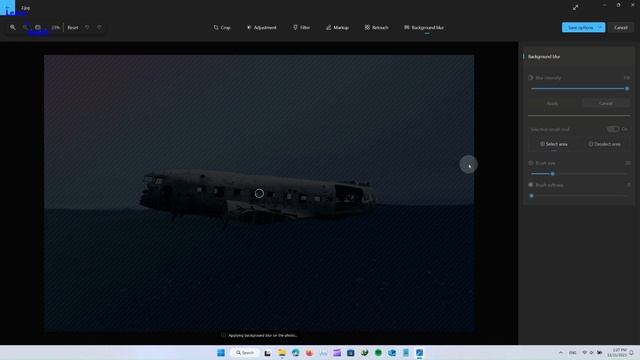Open the Filter tab
Screen dimensions: 640x360
[301, 27]
